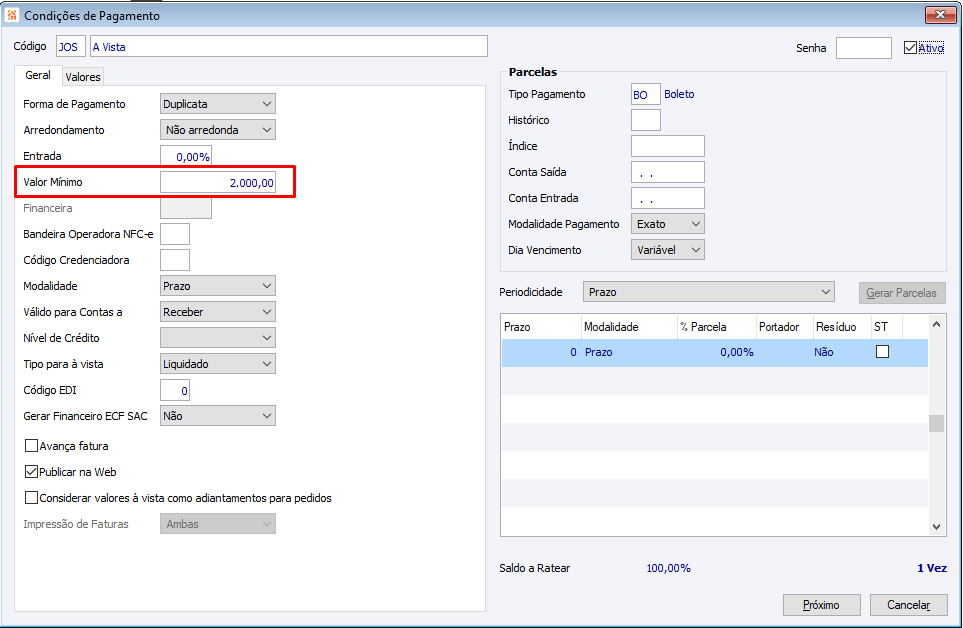Enable the Avança fatura checkbox
963x628 pixels.
tap(31, 446)
